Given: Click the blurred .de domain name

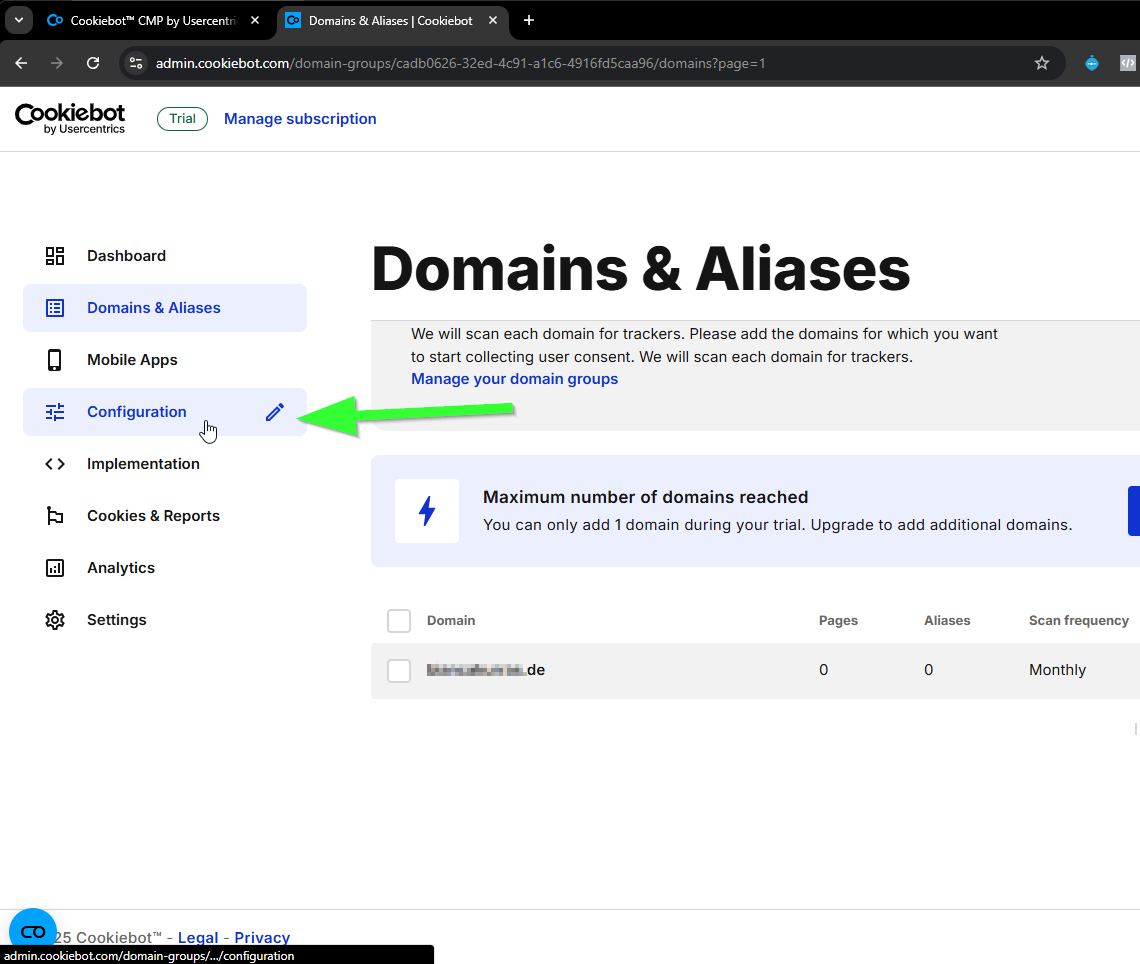Looking at the screenshot, I should point(486,670).
